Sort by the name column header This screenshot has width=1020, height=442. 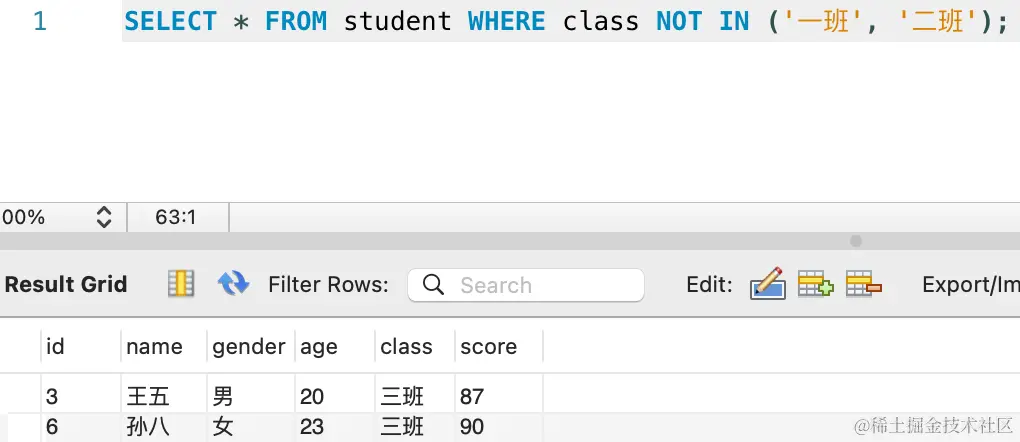click(x=164, y=346)
